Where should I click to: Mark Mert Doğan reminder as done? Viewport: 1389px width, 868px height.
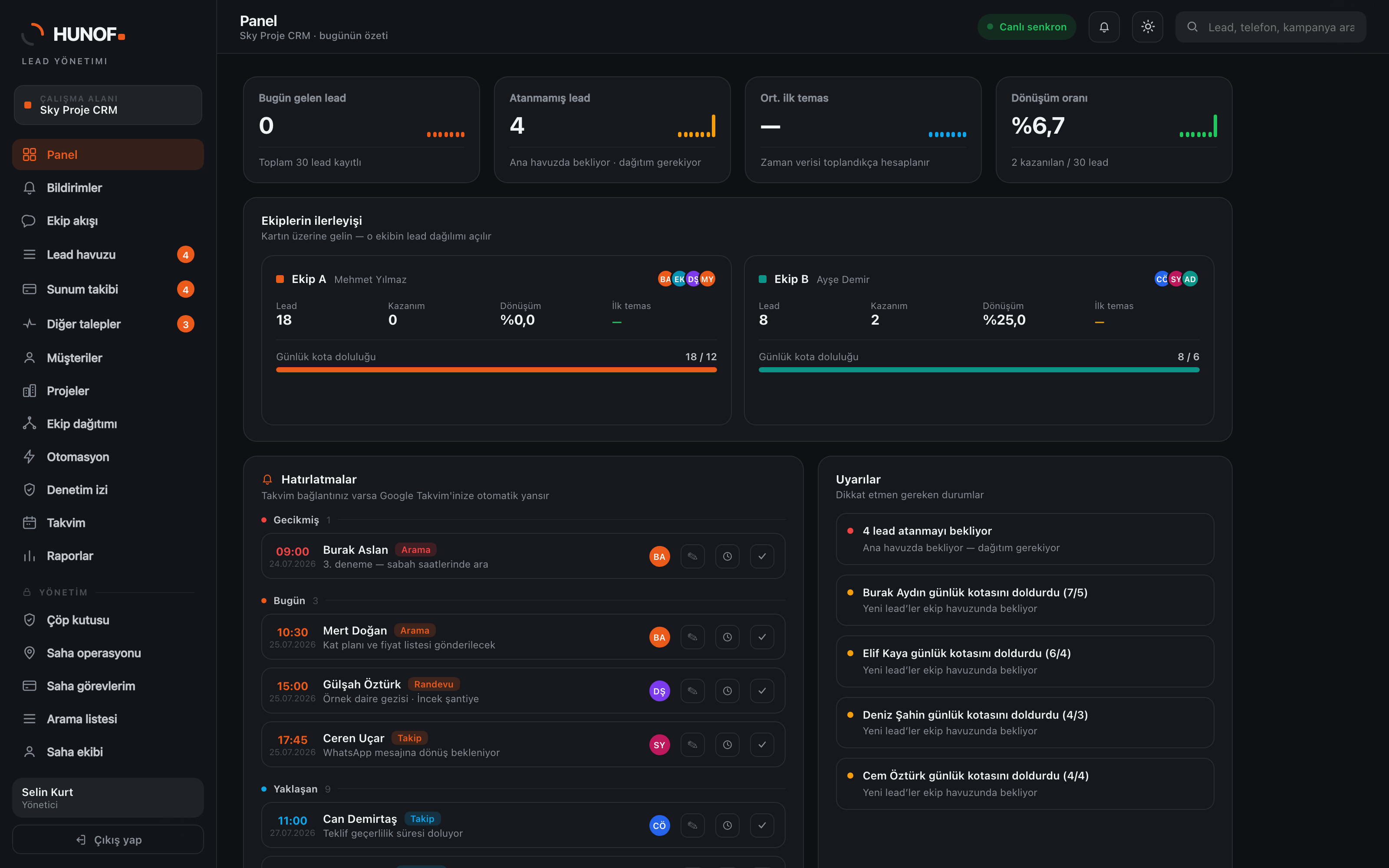[762, 637]
